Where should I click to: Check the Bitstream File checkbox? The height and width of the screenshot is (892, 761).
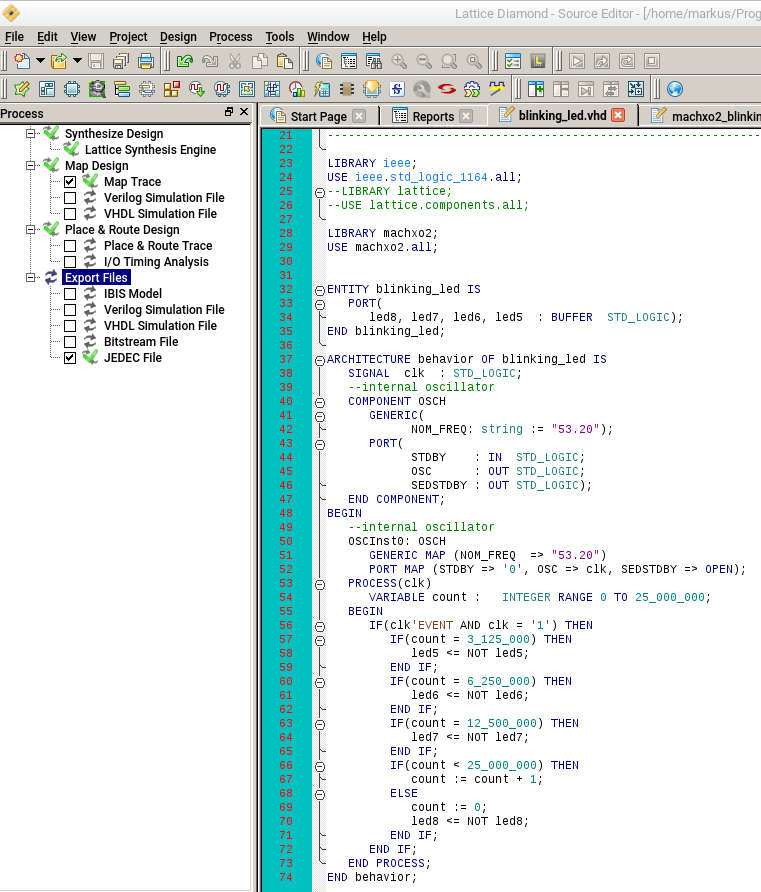coord(70,342)
